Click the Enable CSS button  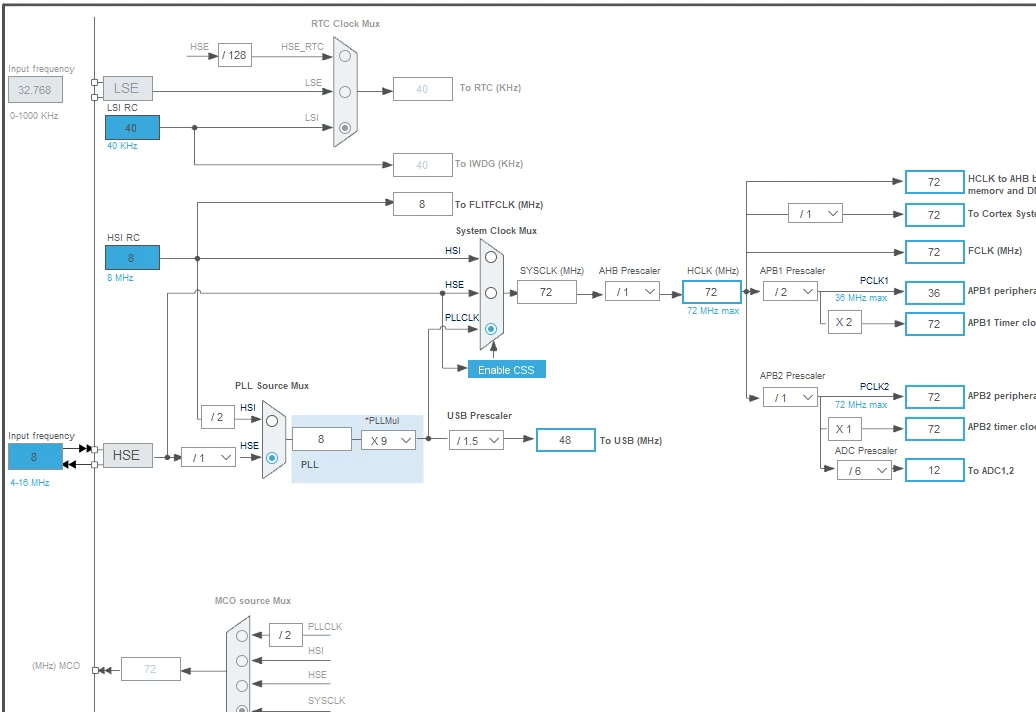(x=507, y=370)
